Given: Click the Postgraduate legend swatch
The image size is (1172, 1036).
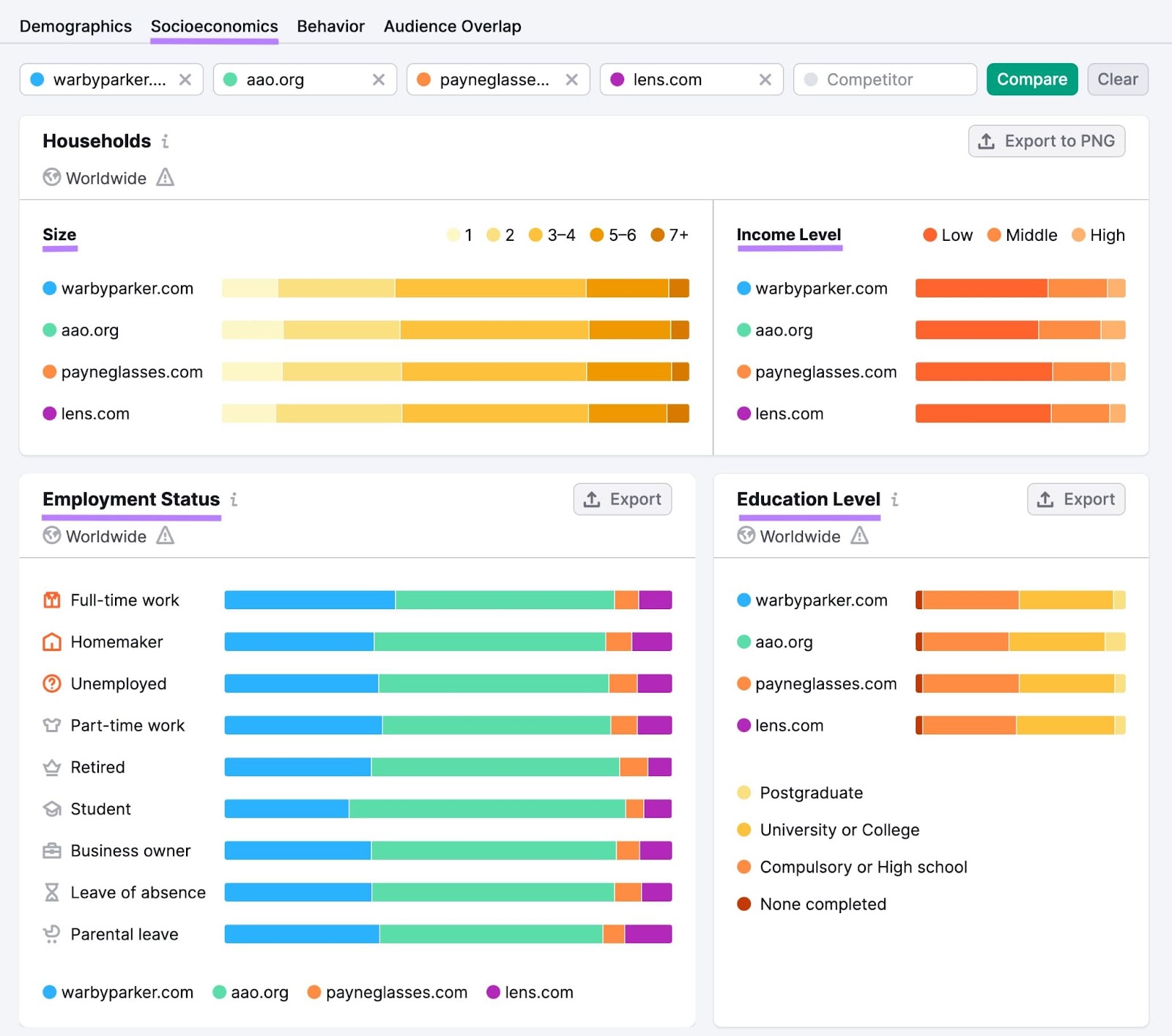Looking at the screenshot, I should pos(743,793).
